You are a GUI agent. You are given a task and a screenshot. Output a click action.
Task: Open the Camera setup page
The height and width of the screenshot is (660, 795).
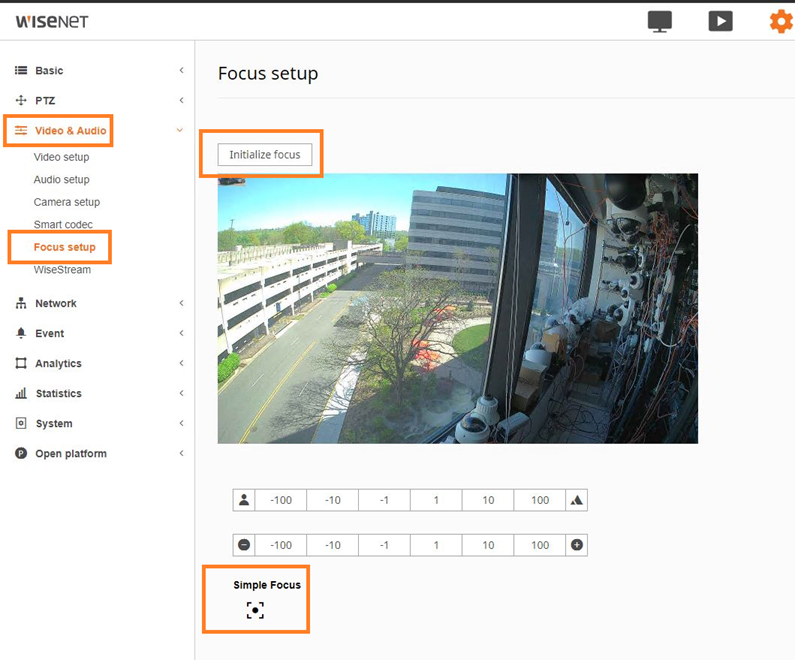click(66, 202)
